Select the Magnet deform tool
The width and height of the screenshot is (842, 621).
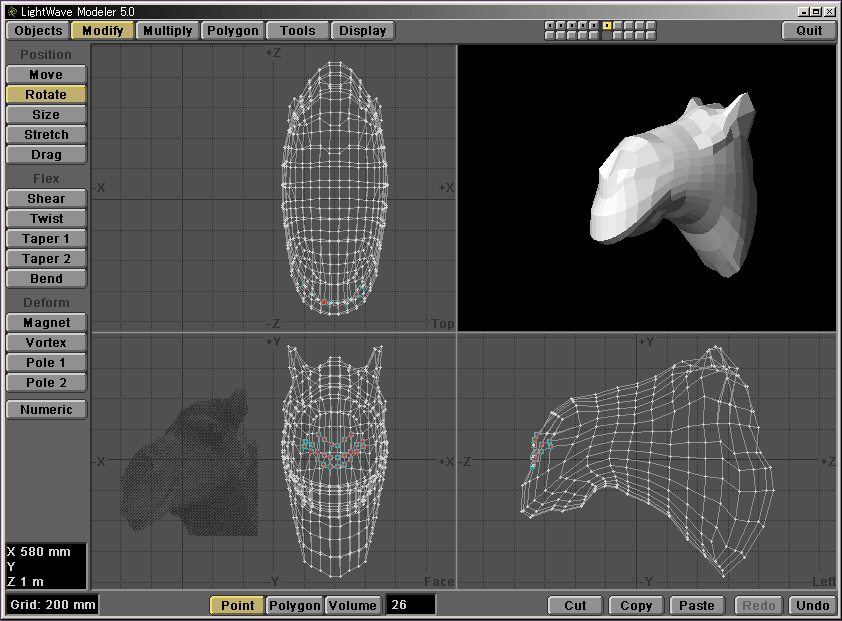tap(45, 323)
